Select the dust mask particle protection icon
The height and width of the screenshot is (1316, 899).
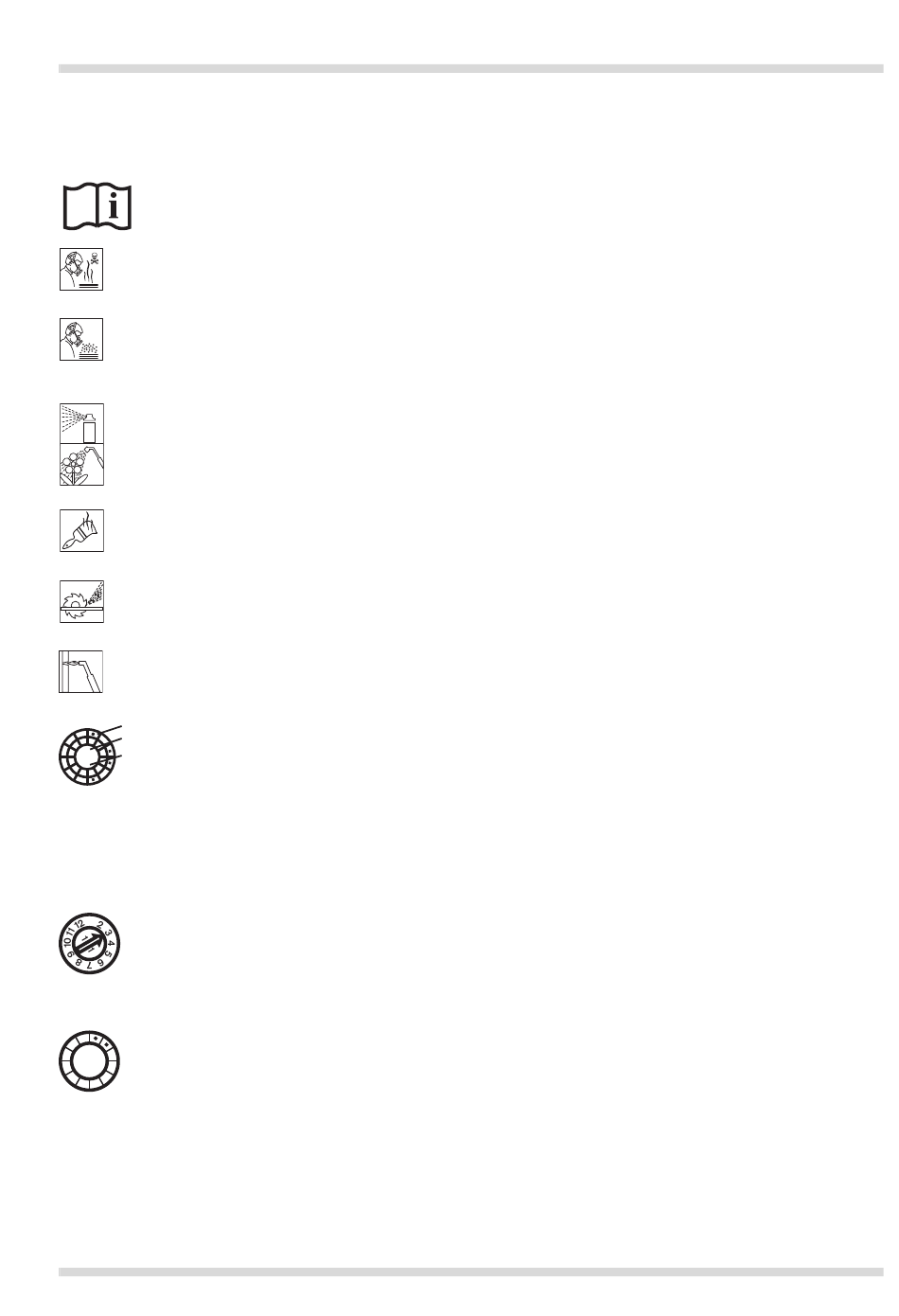(81, 339)
